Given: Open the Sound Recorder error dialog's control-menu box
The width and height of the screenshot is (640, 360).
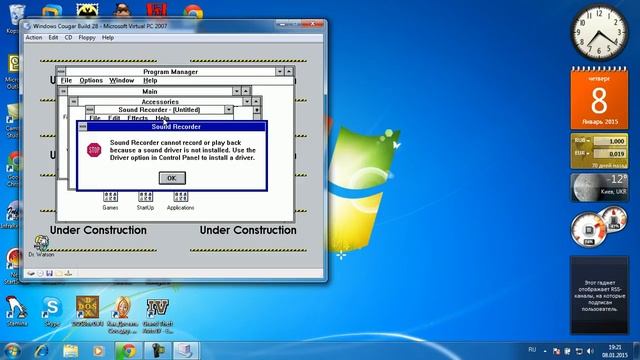Looking at the screenshot, I should pos(83,127).
